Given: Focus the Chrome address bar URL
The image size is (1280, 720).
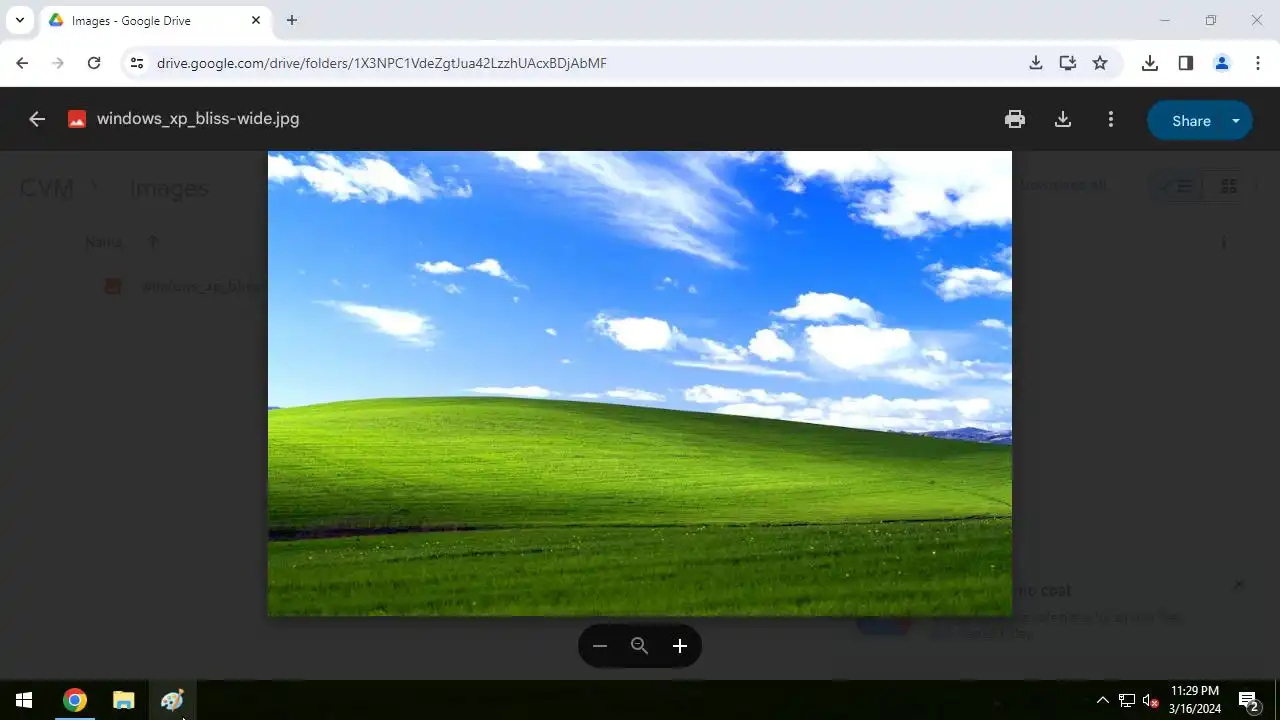Looking at the screenshot, I should [382, 63].
